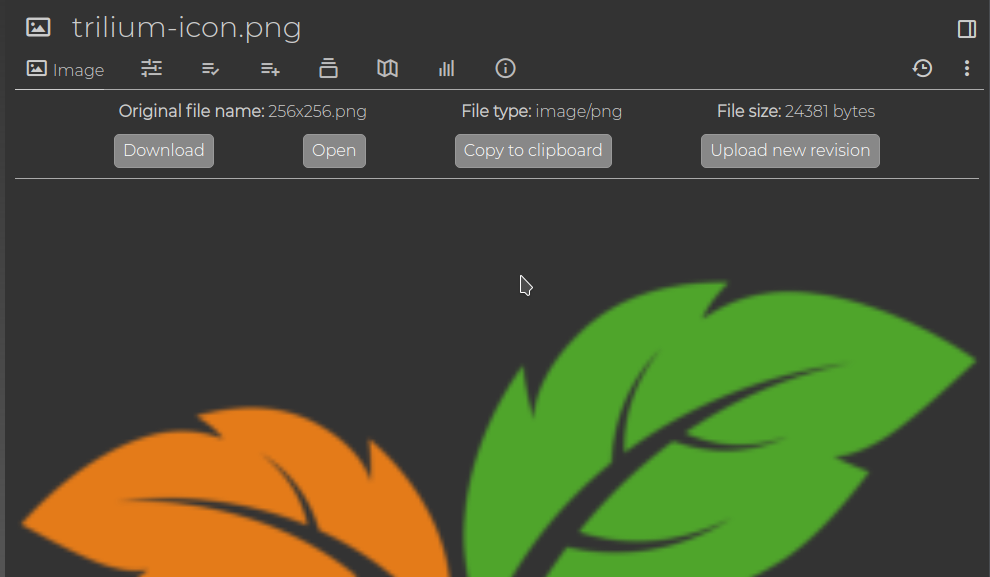The width and height of the screenshot is (990, 577).
Task: Open the three-dot note actions menu
Action: [967, 68]
